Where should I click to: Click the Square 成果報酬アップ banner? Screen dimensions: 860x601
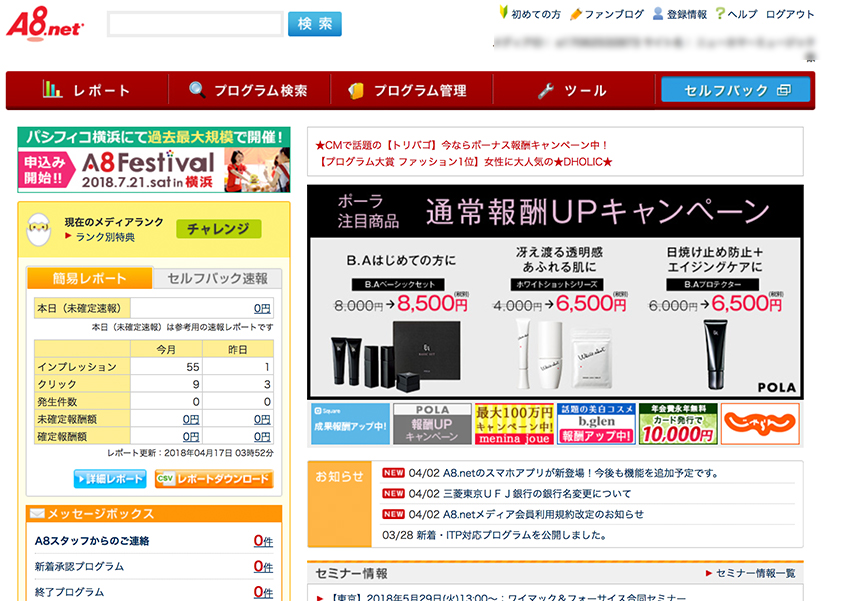(350, 424)
